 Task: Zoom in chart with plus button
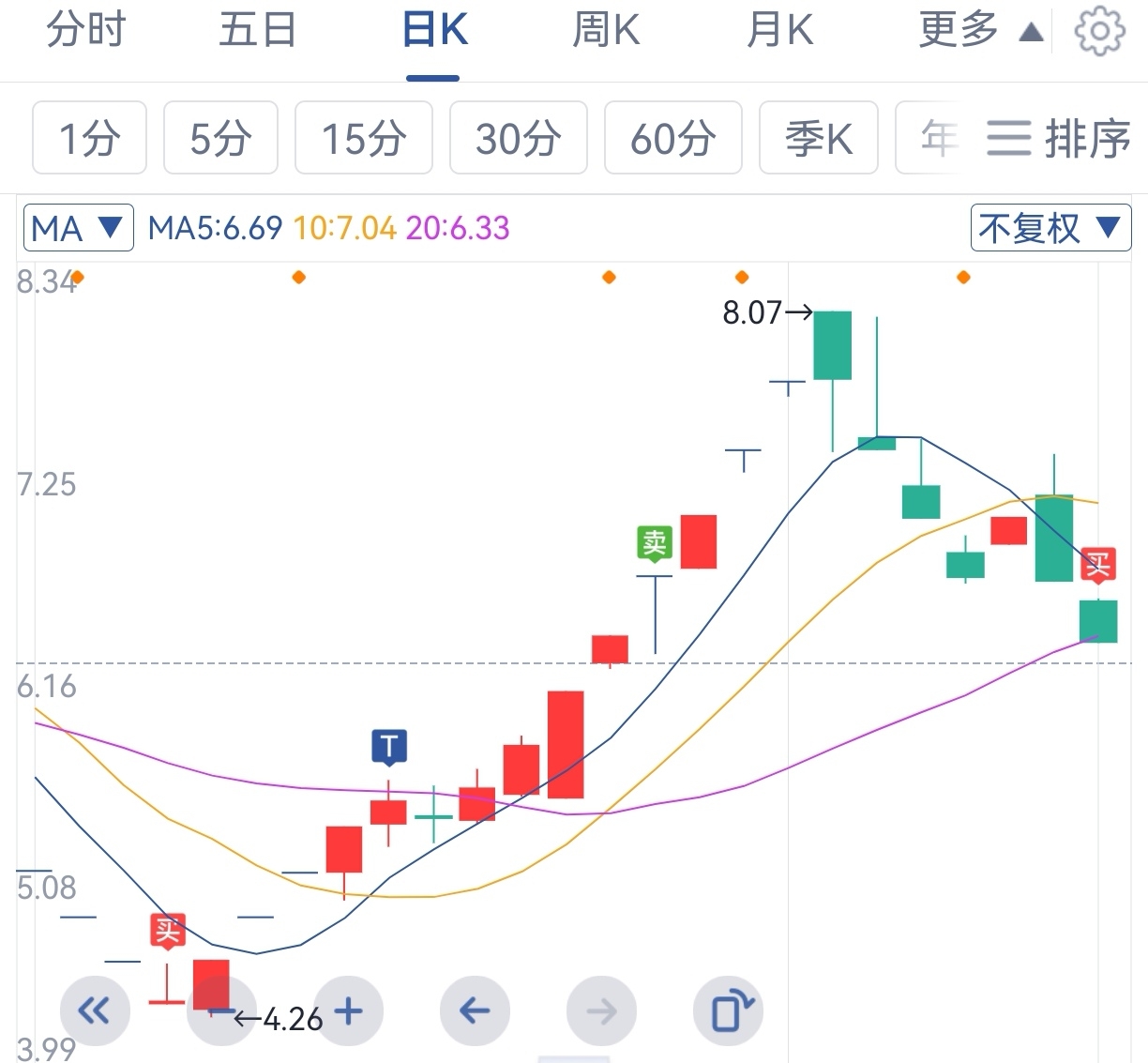tap(348, 1010)
